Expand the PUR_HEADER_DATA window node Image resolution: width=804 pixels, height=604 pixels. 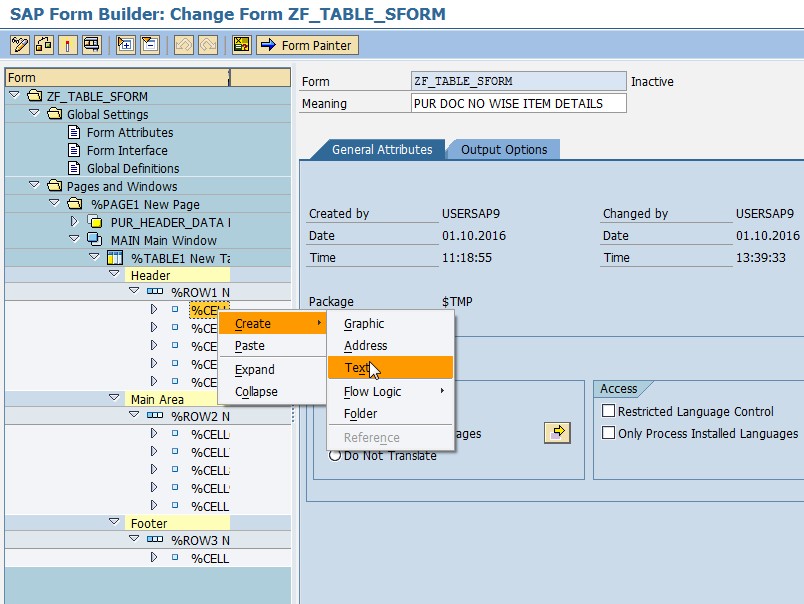pyautogui.click(x=74, y=222)
